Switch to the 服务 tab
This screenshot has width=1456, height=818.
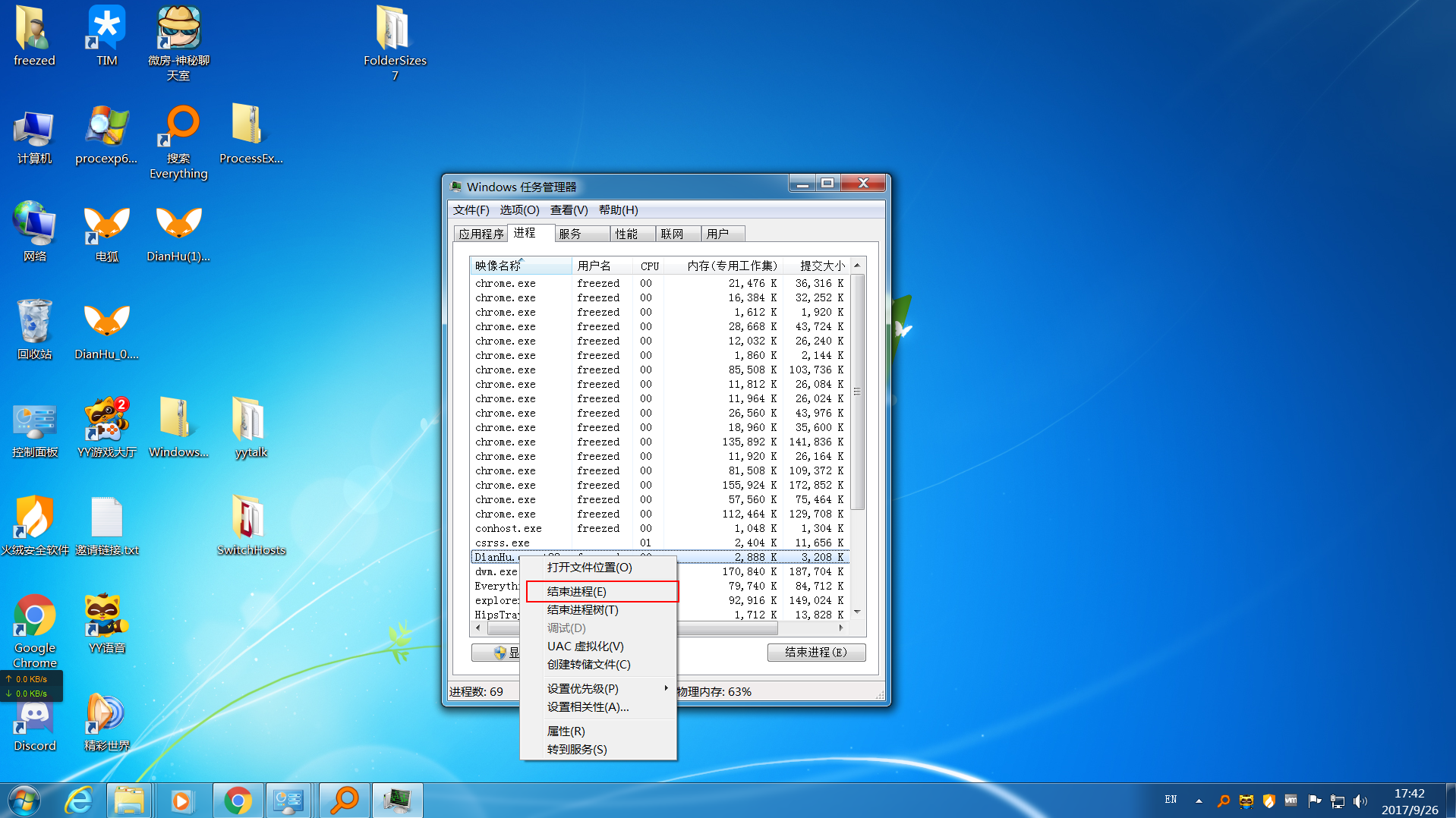point(581,234)
